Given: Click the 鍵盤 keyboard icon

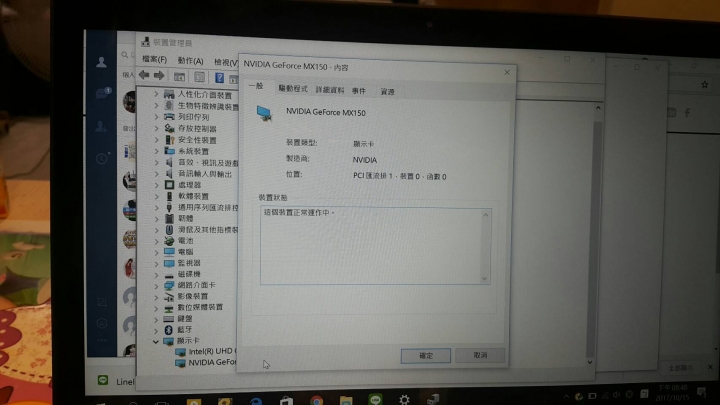Looking at the screenshot, I should click(169, 318).
